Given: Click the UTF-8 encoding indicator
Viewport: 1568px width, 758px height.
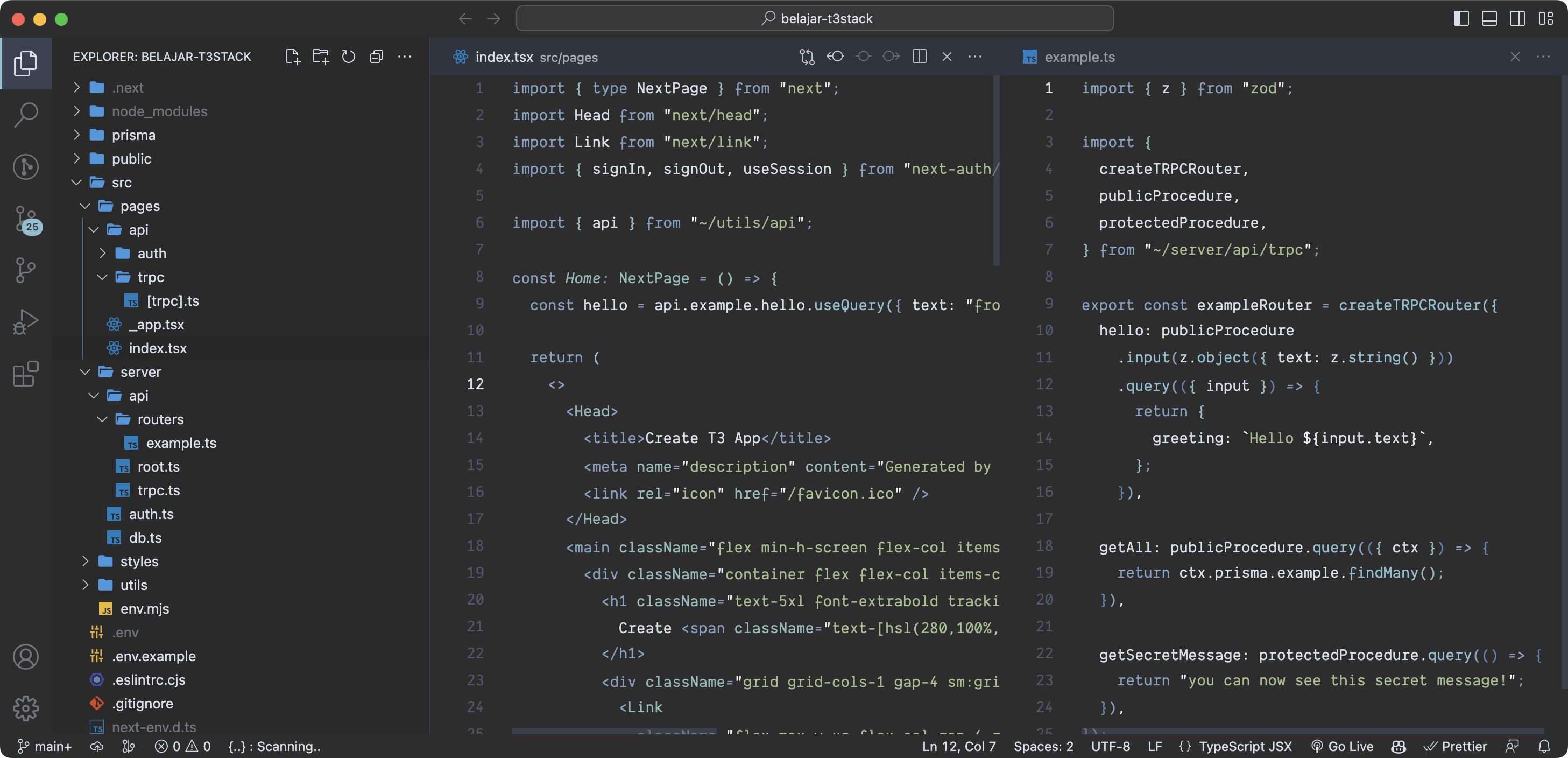Looking at the screenshot, I should click(1110, 746).
